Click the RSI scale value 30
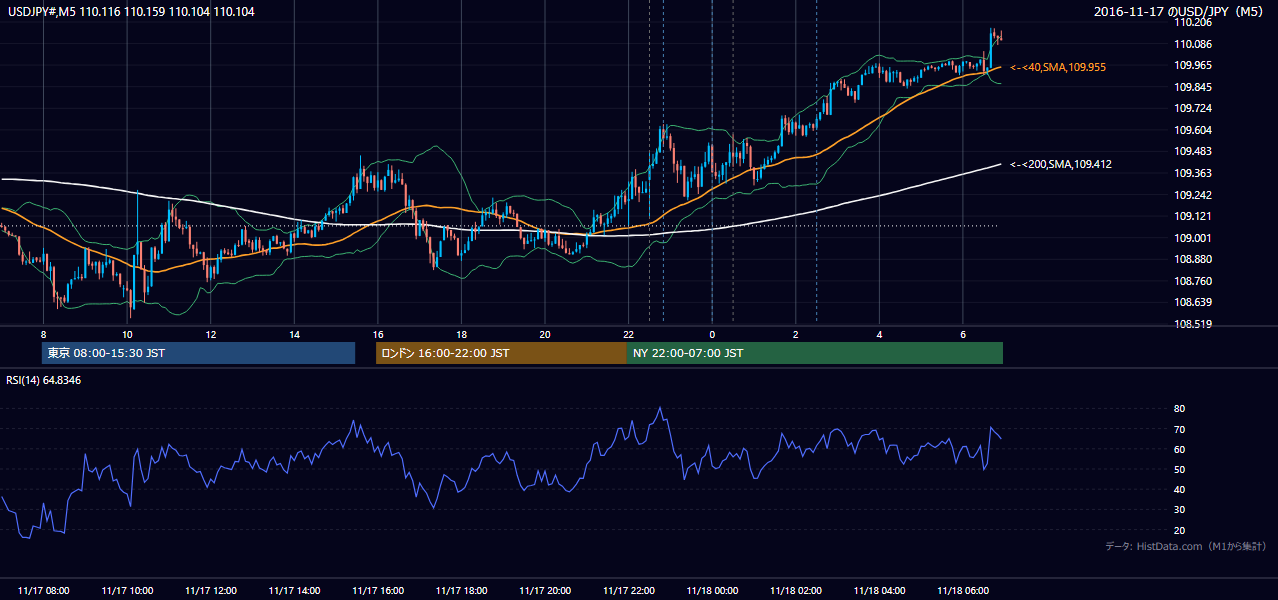 [1179, 509]
